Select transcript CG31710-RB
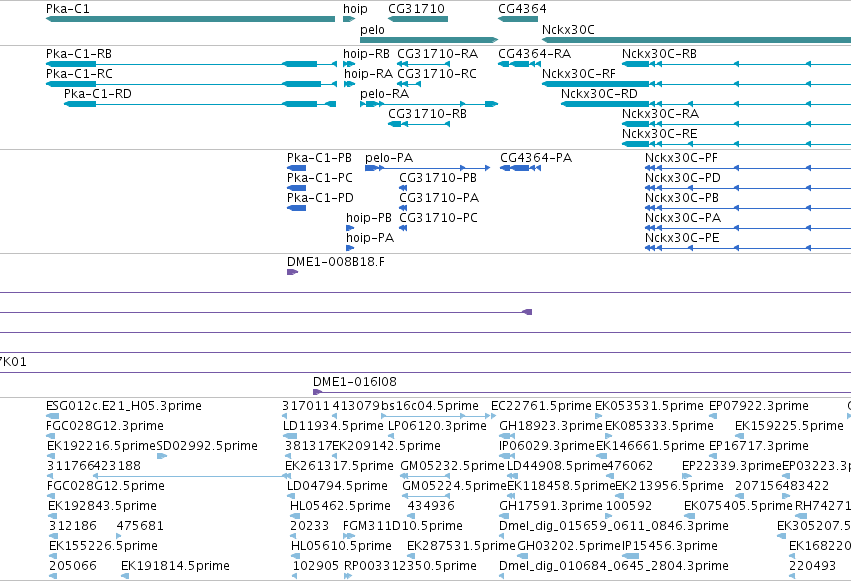The height and width of the screenshot is (581, 851). tap(419, 124)
